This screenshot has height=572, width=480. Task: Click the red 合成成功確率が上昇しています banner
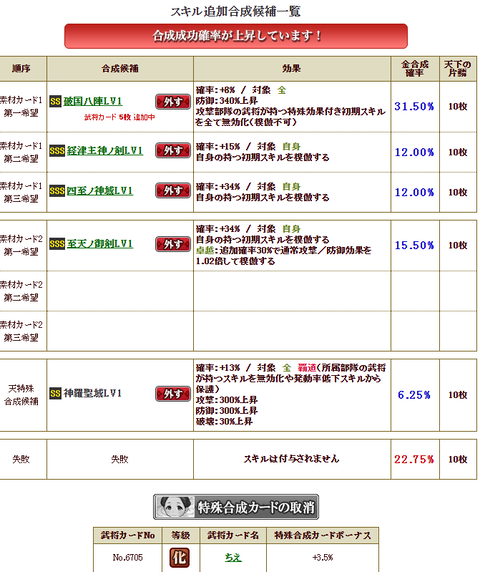click(236, 36)
